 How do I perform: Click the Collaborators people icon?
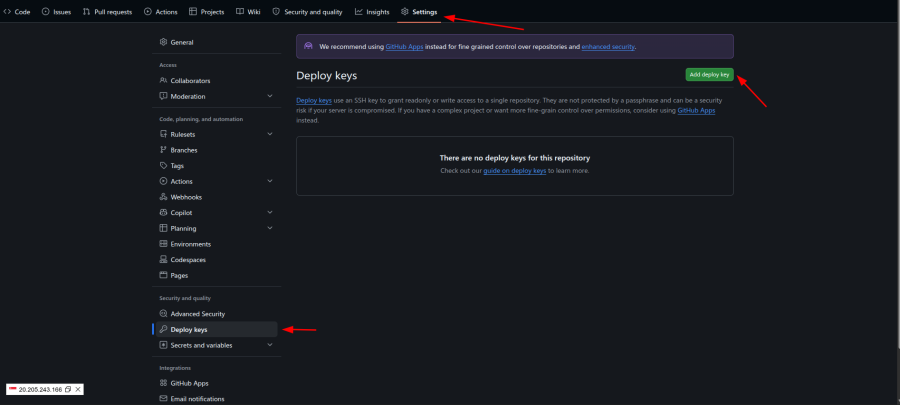pyautogui.click(x=163, y=81)
